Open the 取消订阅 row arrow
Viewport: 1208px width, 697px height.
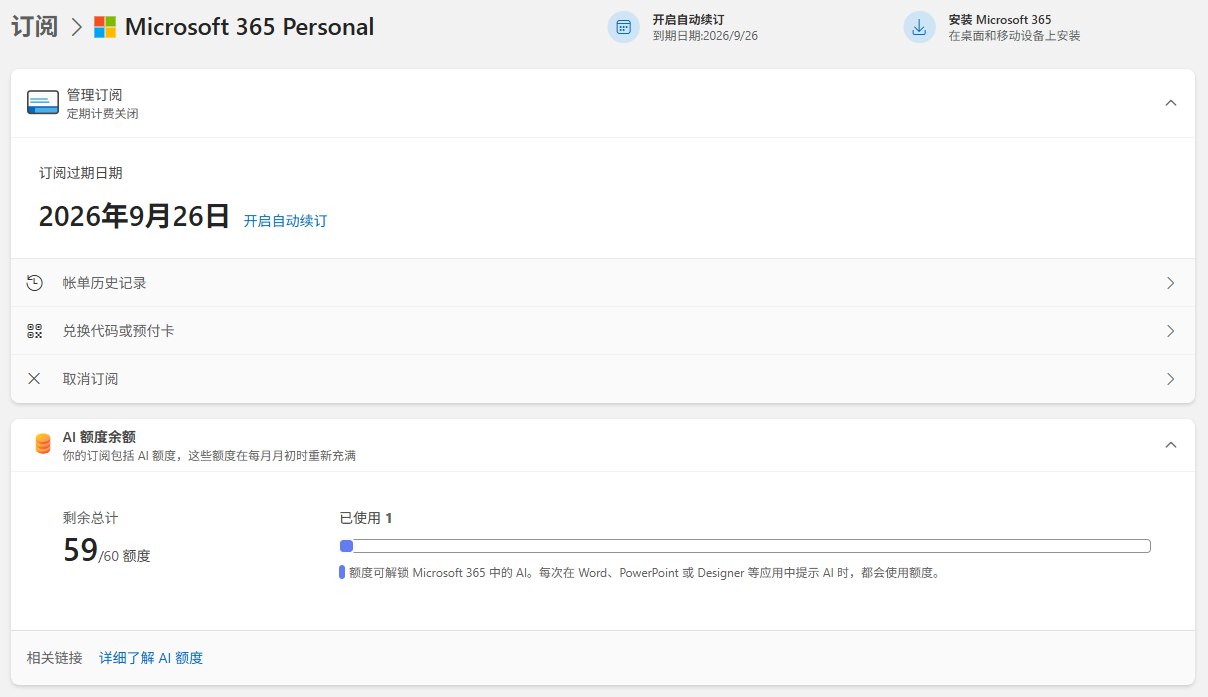point(1171,379)
